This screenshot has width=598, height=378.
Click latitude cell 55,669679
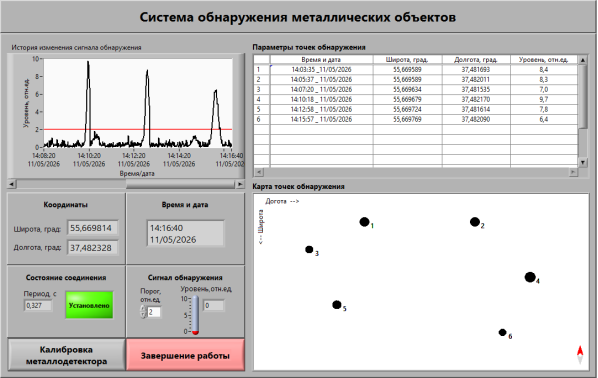point(407,99)
